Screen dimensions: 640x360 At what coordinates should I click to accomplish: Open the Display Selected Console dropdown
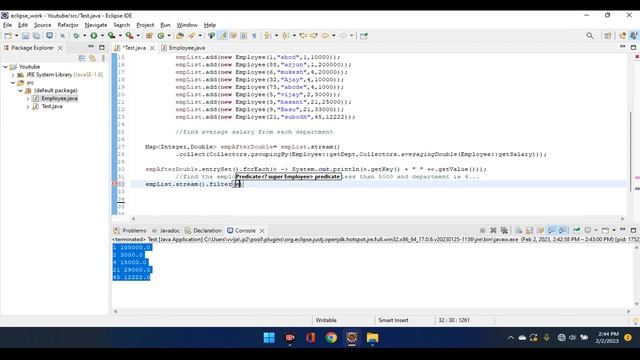[x=596, y=231]
